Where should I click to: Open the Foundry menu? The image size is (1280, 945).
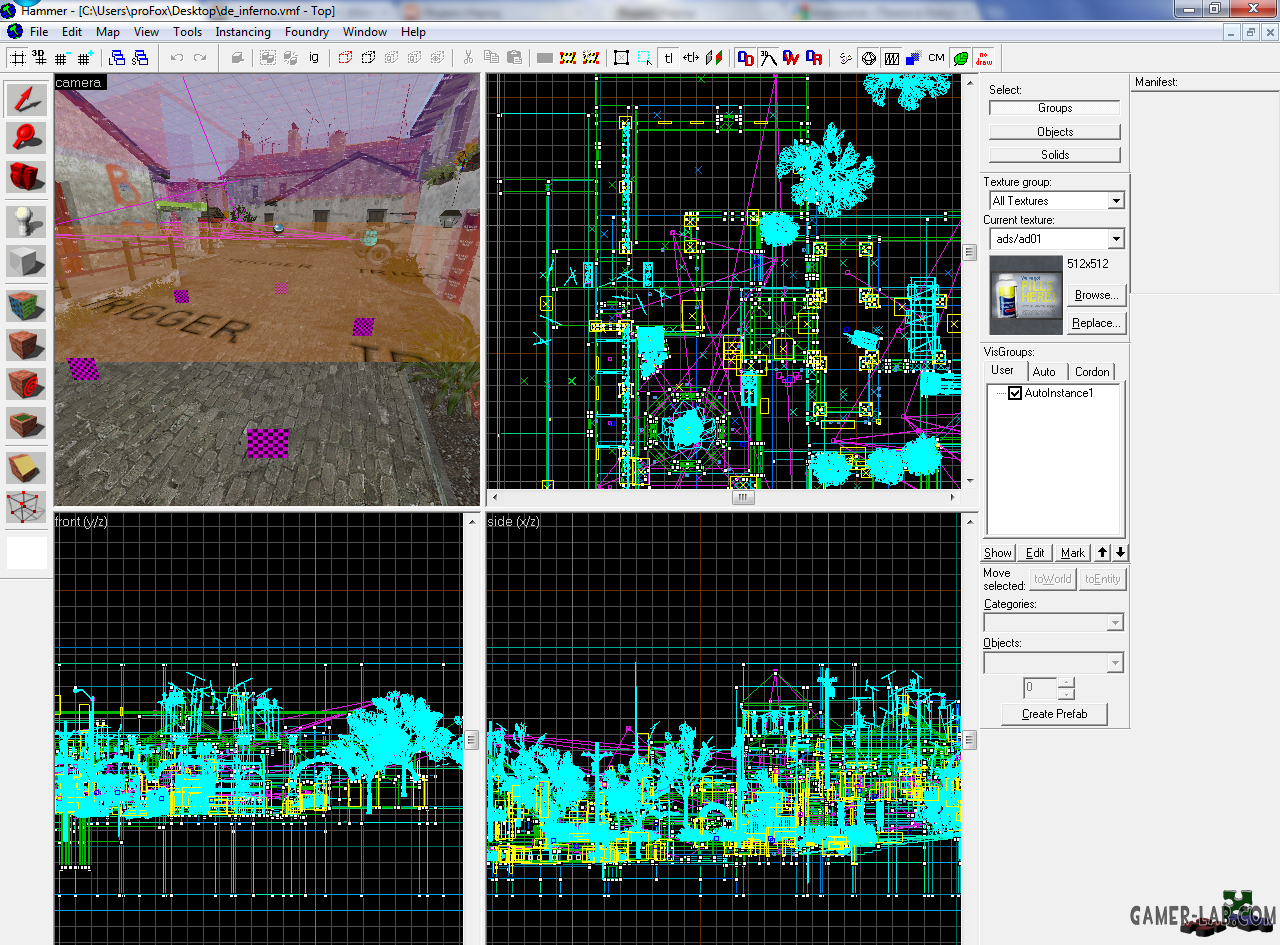[307, 32]
